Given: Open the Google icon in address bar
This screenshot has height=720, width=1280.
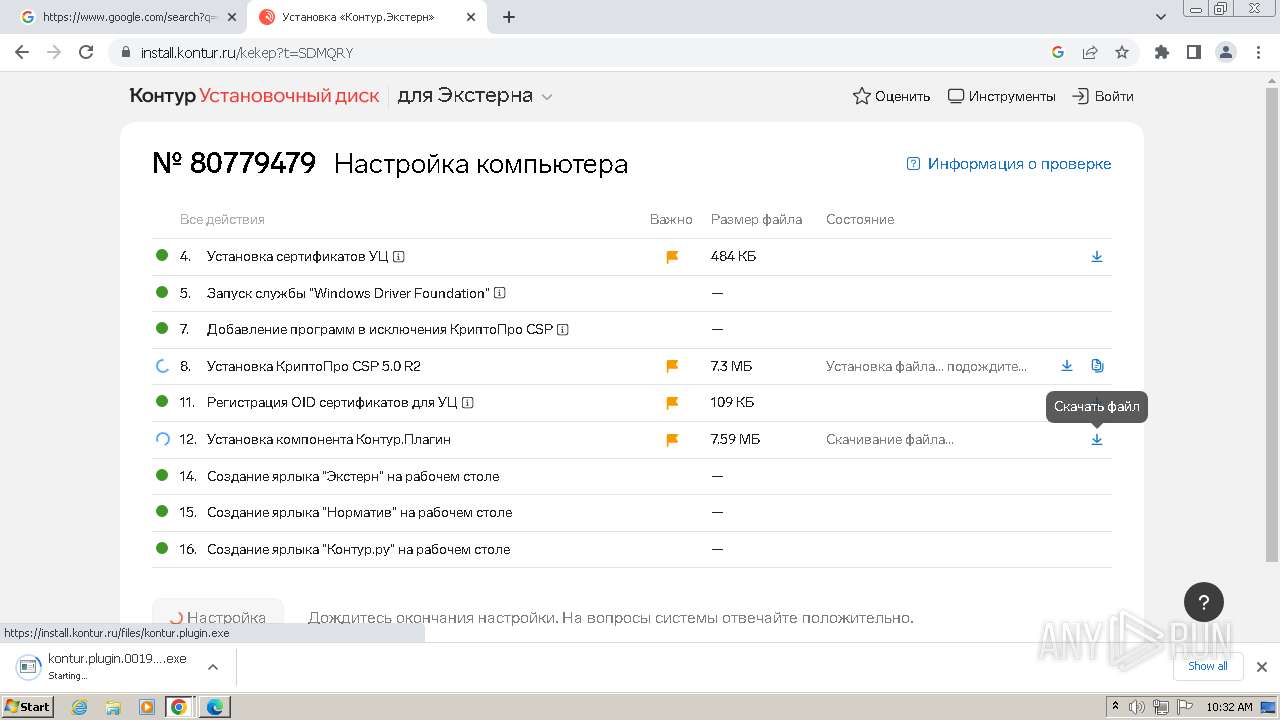Looking at the screenshot, I should point(1058,52).
